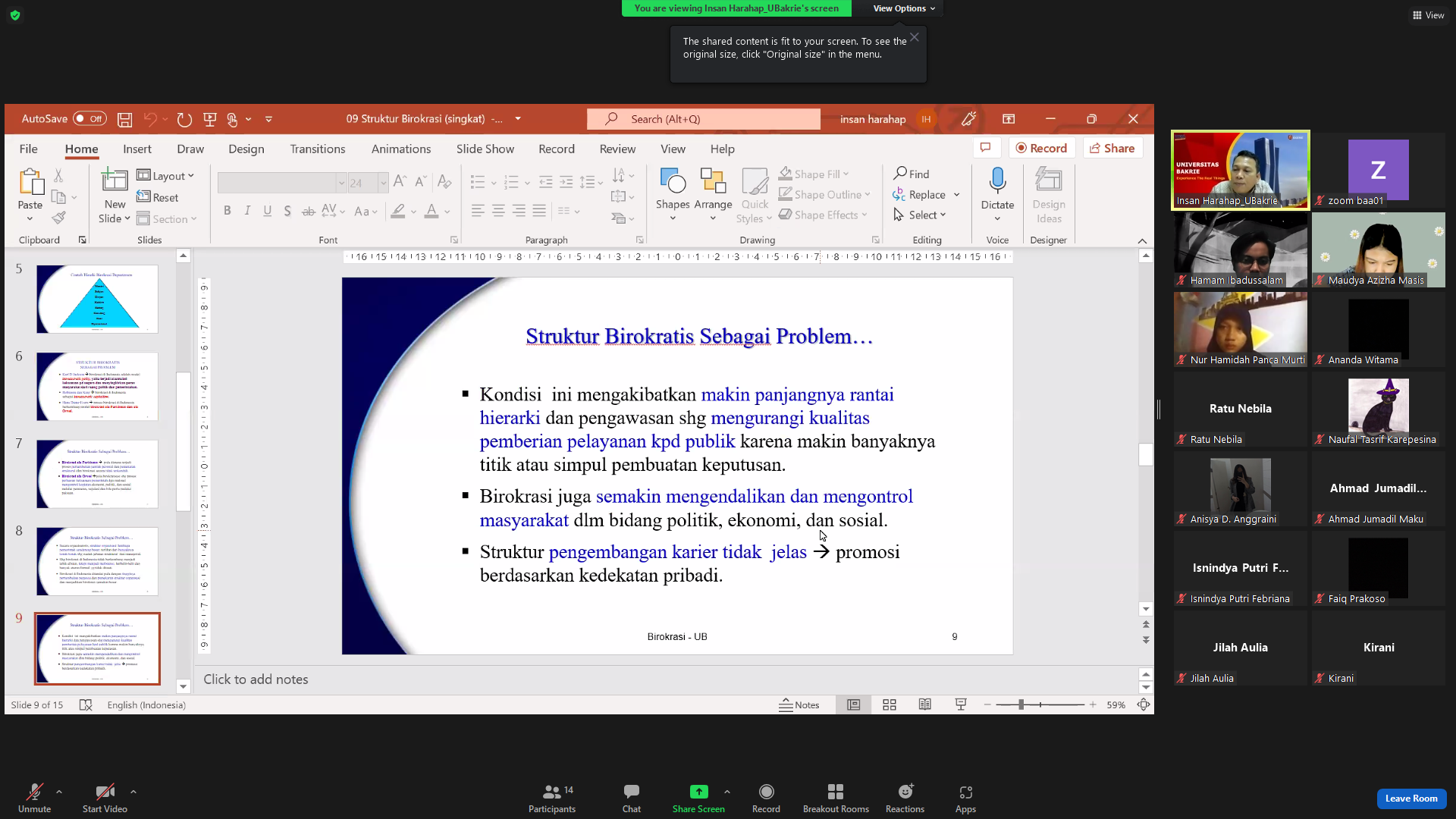Insert a New Slide icon

[115, 180]
